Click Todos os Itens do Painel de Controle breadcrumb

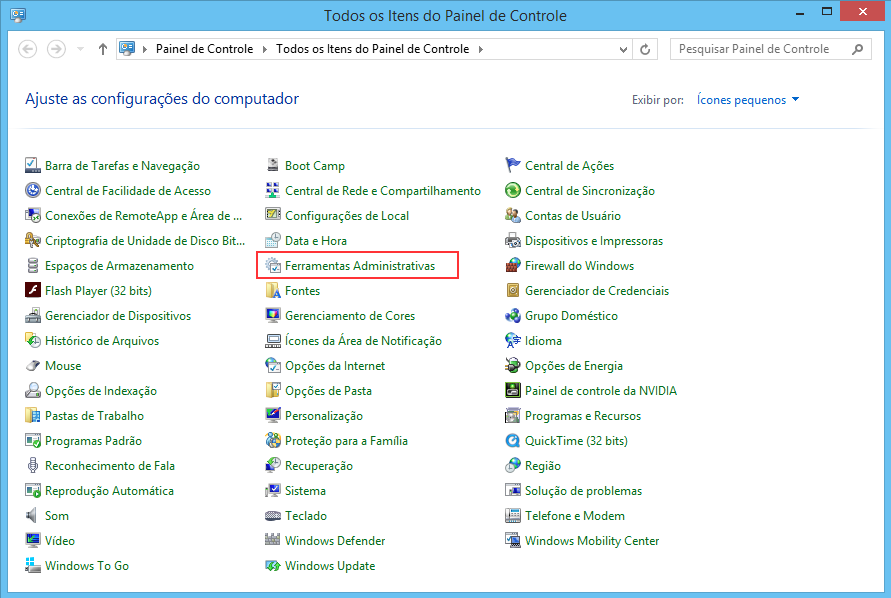click(x=373, y=49)
